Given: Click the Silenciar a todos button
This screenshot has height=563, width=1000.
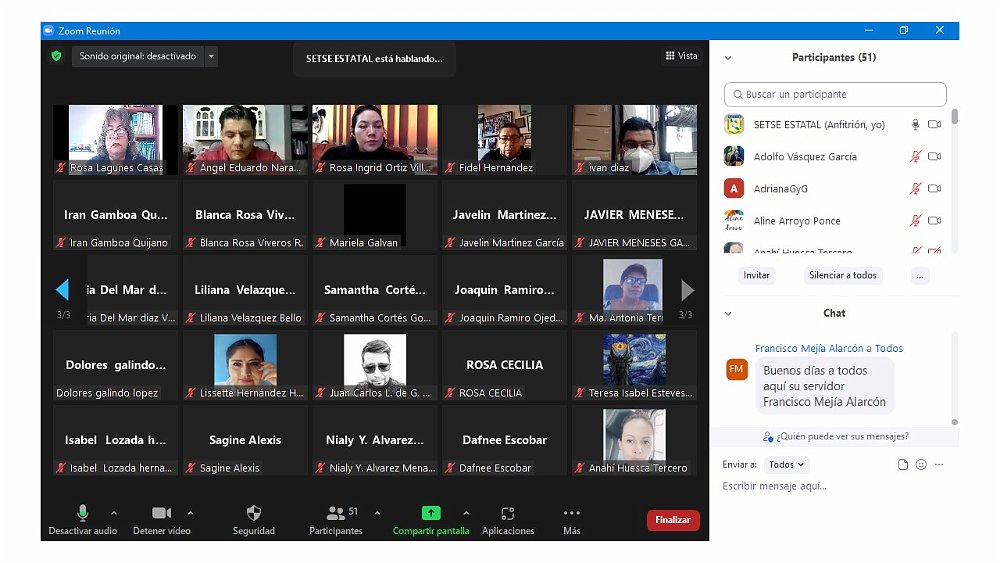Looking at the screenshot, I should [842, 275].
